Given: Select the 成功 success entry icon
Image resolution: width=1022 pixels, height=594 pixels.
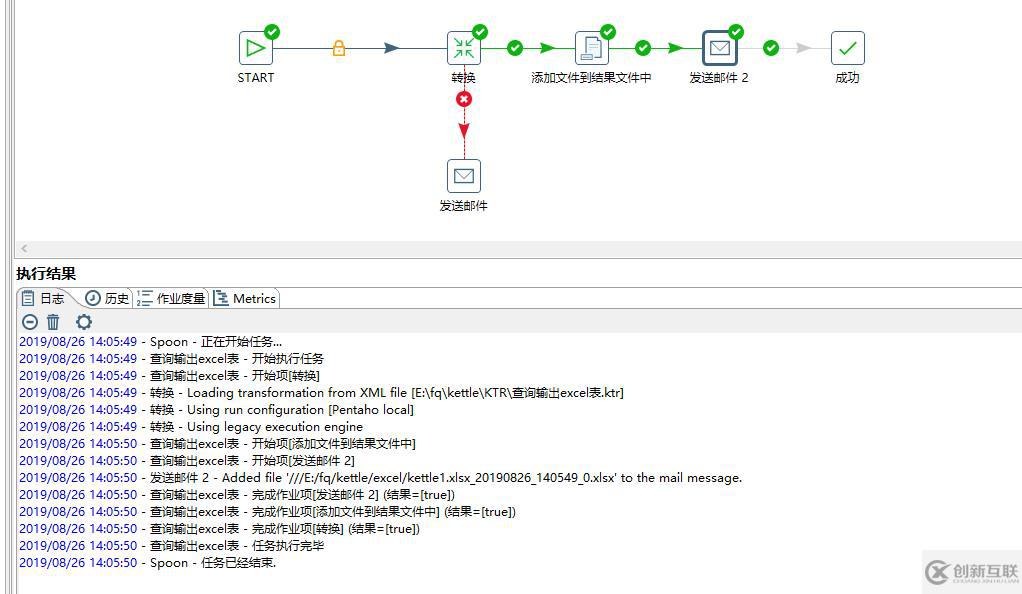Looking at the screenshot, I should 847,48.
